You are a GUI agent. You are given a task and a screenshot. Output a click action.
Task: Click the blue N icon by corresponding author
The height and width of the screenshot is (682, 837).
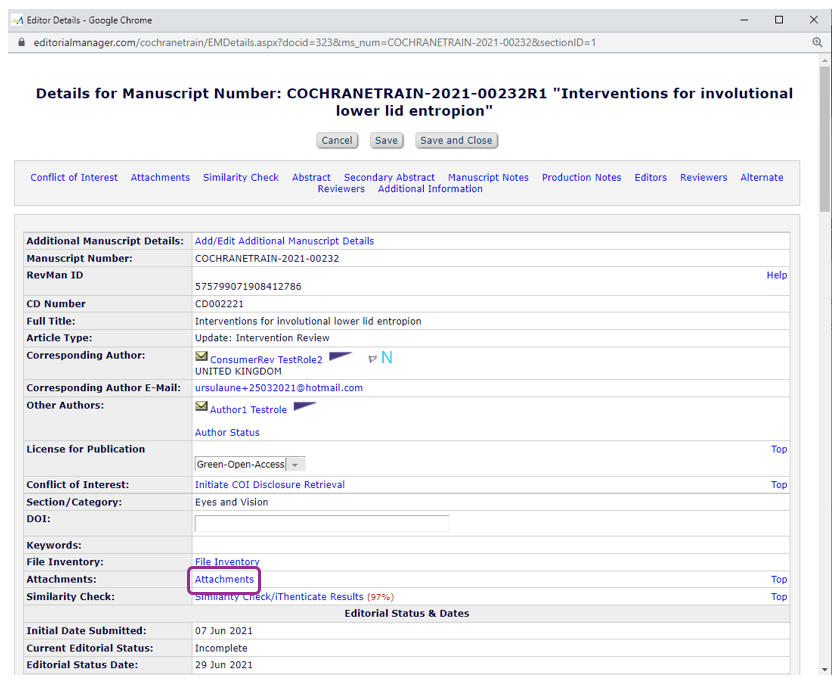[x=387, y=358]
